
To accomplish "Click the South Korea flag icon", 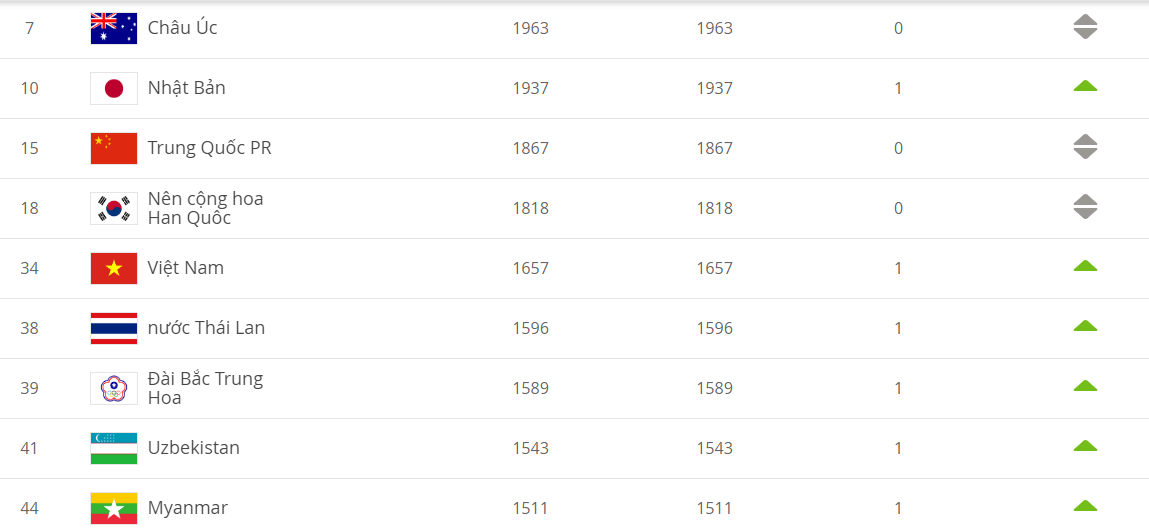I will pyautogui.click(x=114, y=208).
